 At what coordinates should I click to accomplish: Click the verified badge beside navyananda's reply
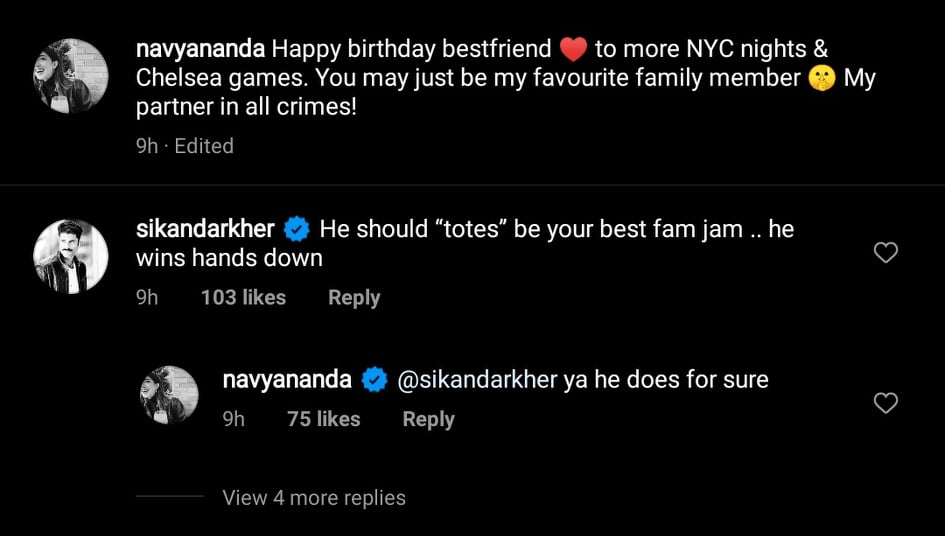click(x=374, y=380)
